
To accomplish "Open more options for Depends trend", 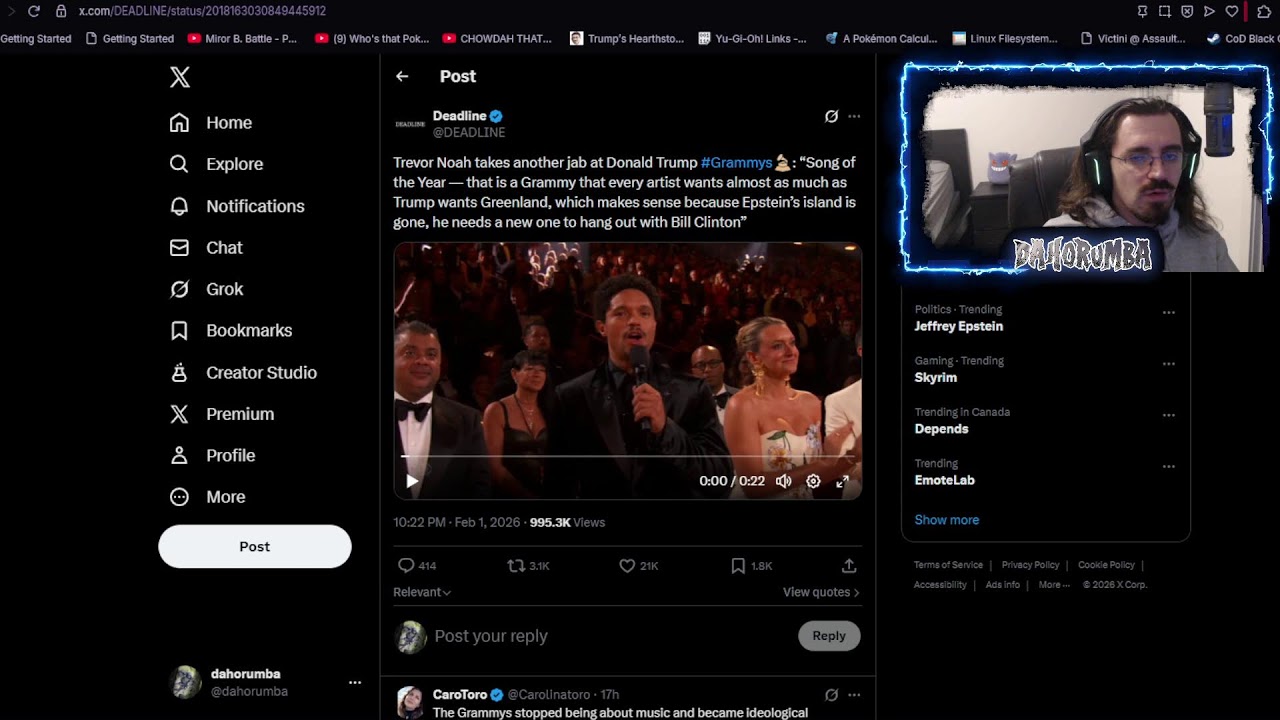I will (x=1168, y=415).
